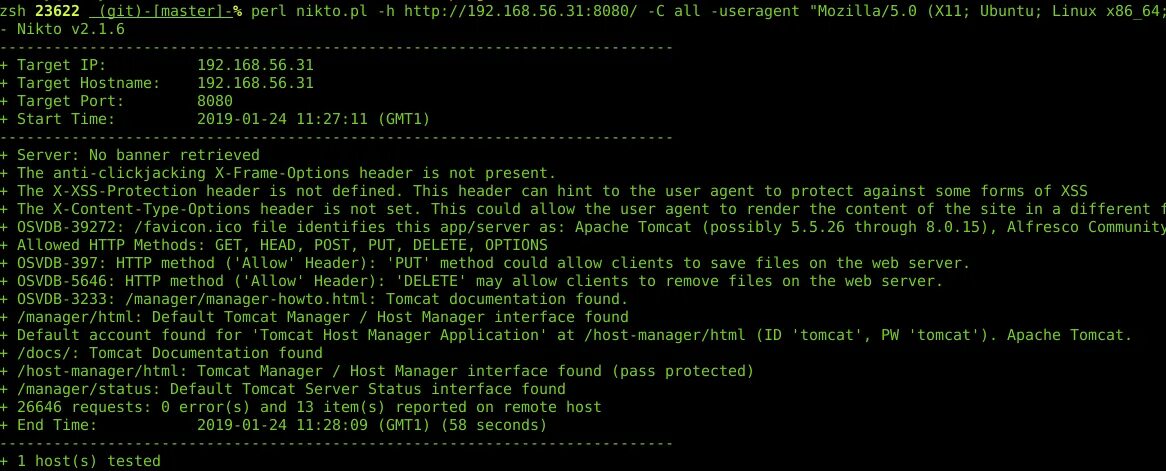The height and width of the screenshot is (471, 1166).
Task: Click the Target Port value 8080
Action: 214,101
